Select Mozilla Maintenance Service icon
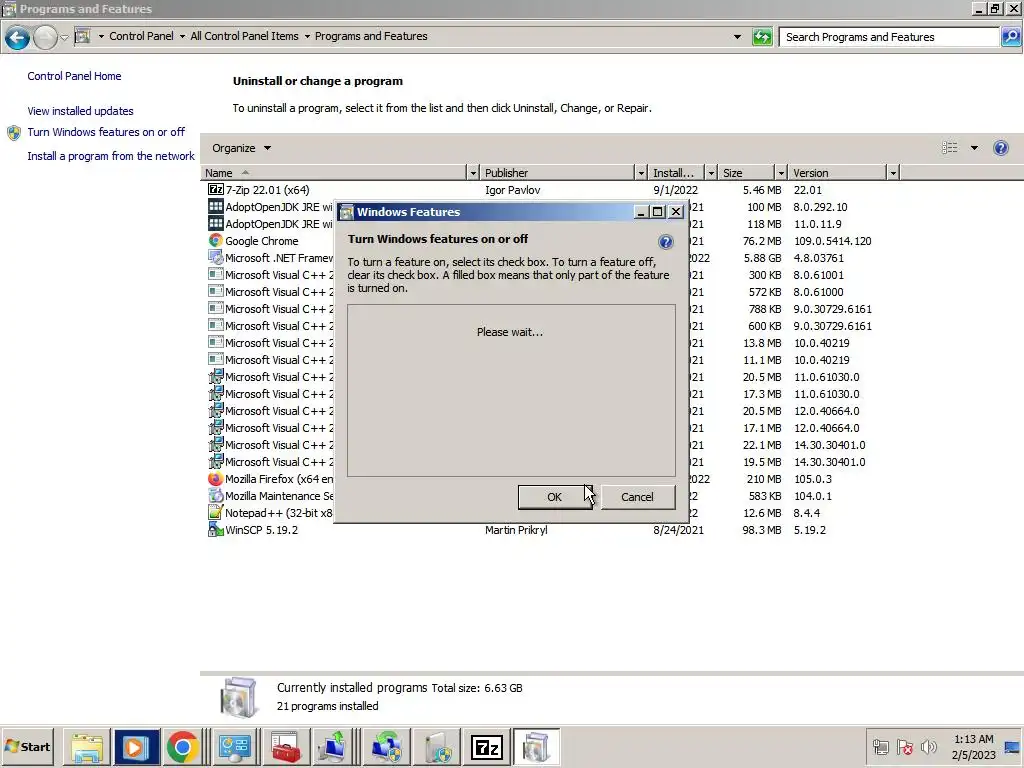Image resolution: width=1024 pixels, height=768 pixels. pyautogui.click(x=216, y=496)
